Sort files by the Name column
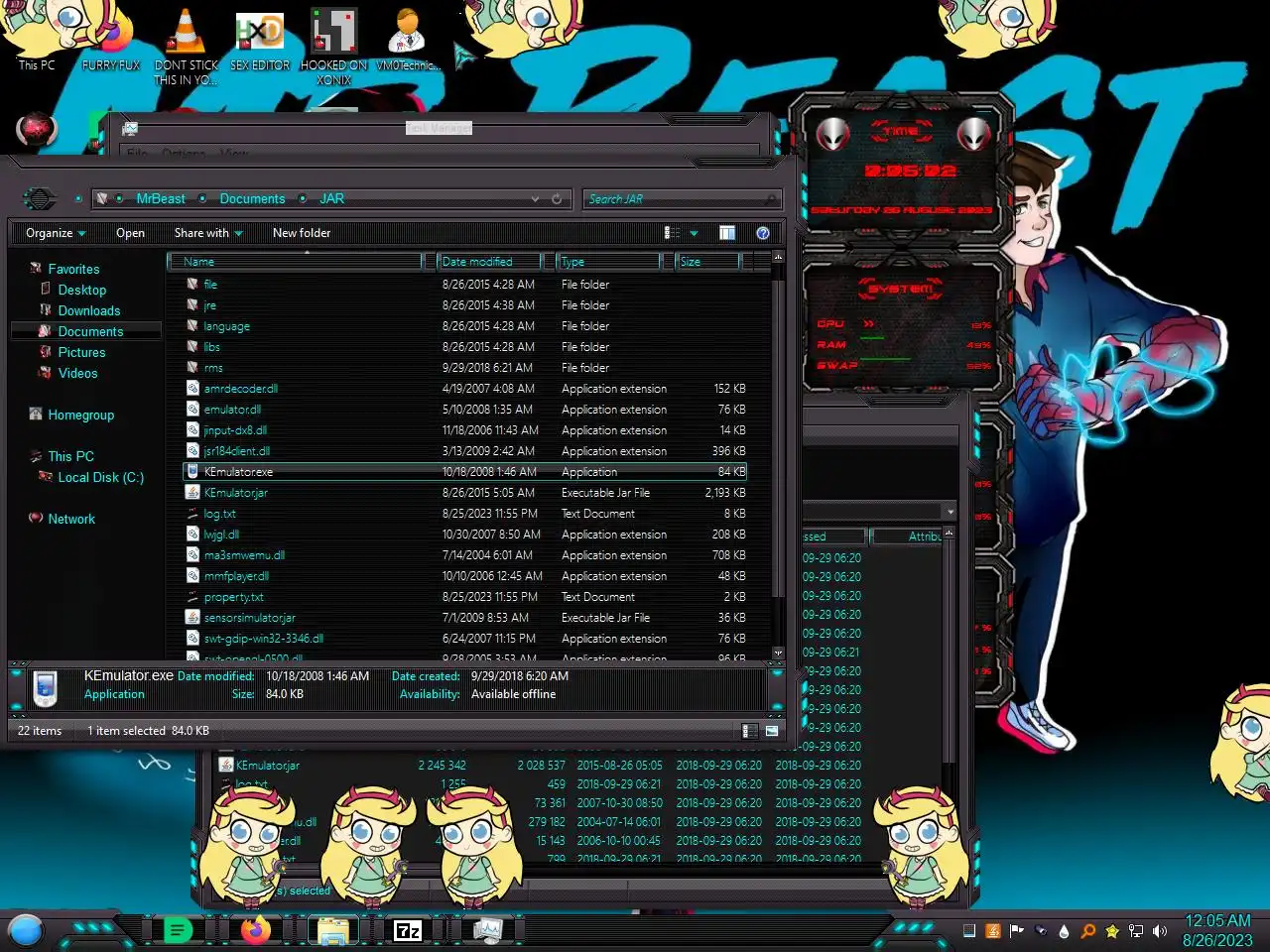The width and height of the screenshot is (1270, 952). coord(296,262)
